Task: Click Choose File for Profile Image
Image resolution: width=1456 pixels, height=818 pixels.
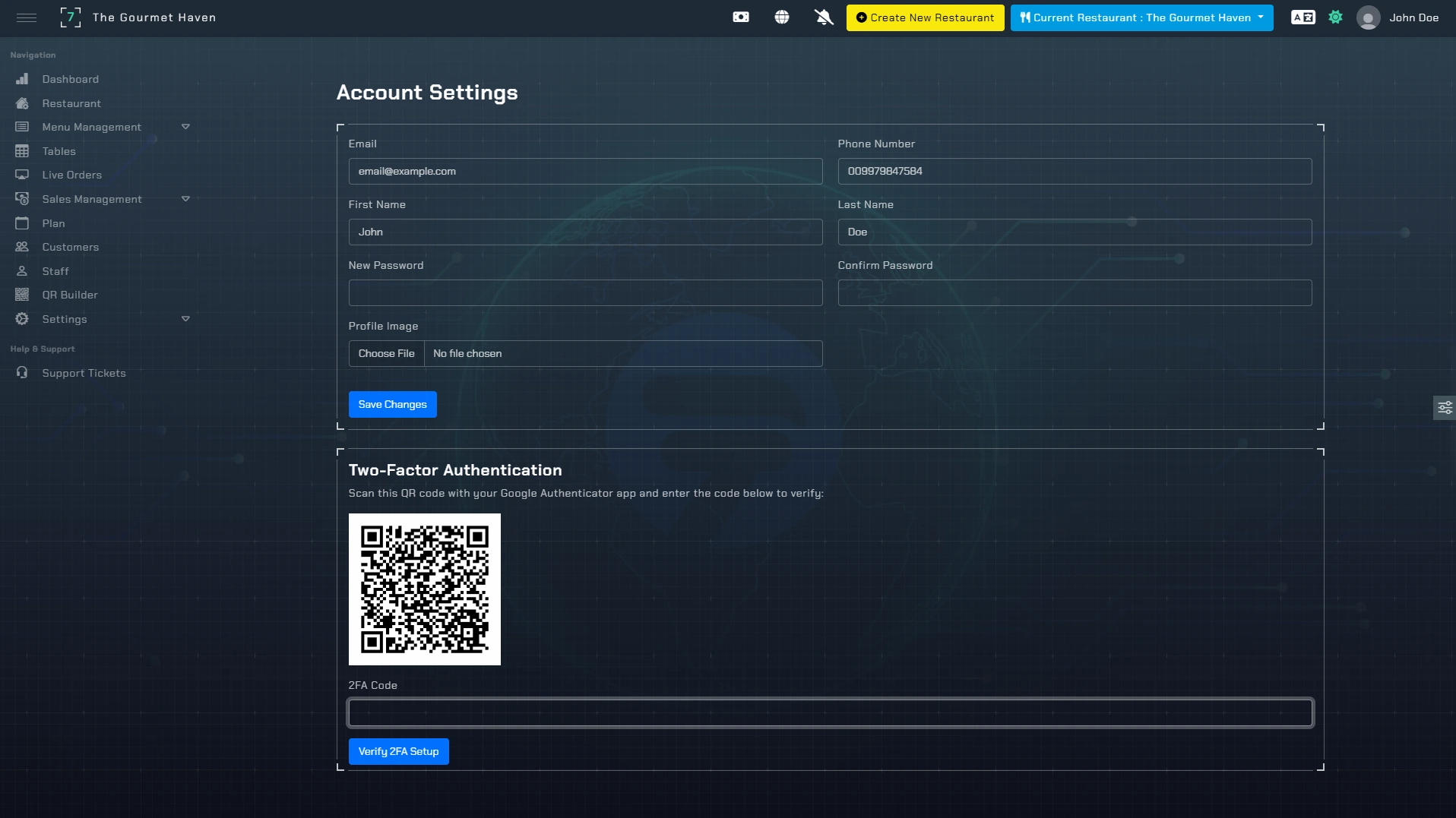Action: [x=386, y=353]
